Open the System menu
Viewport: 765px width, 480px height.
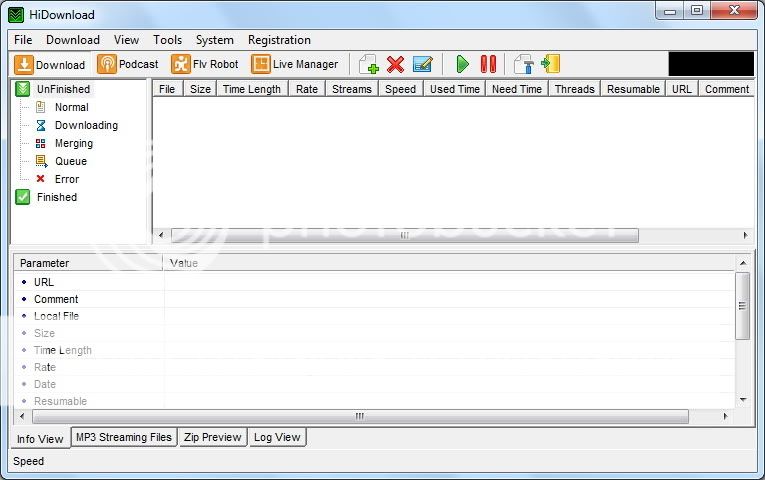pos(215,40)
